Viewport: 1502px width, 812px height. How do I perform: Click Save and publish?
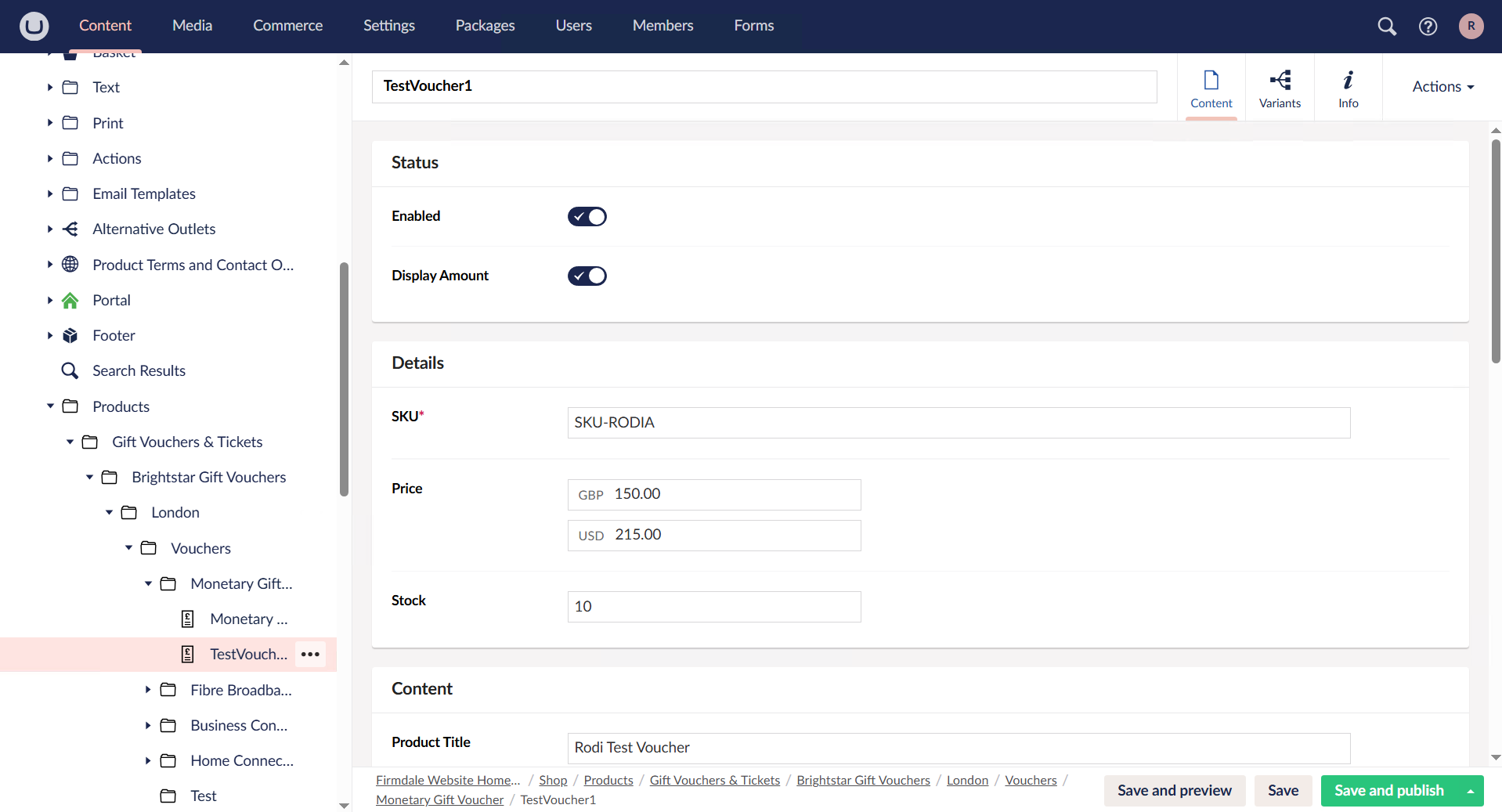tap(1389, 790)
